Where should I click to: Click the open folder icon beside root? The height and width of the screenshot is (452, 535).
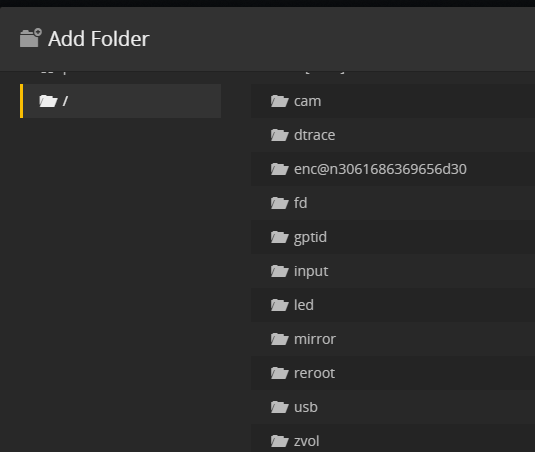tap(48, 101)
